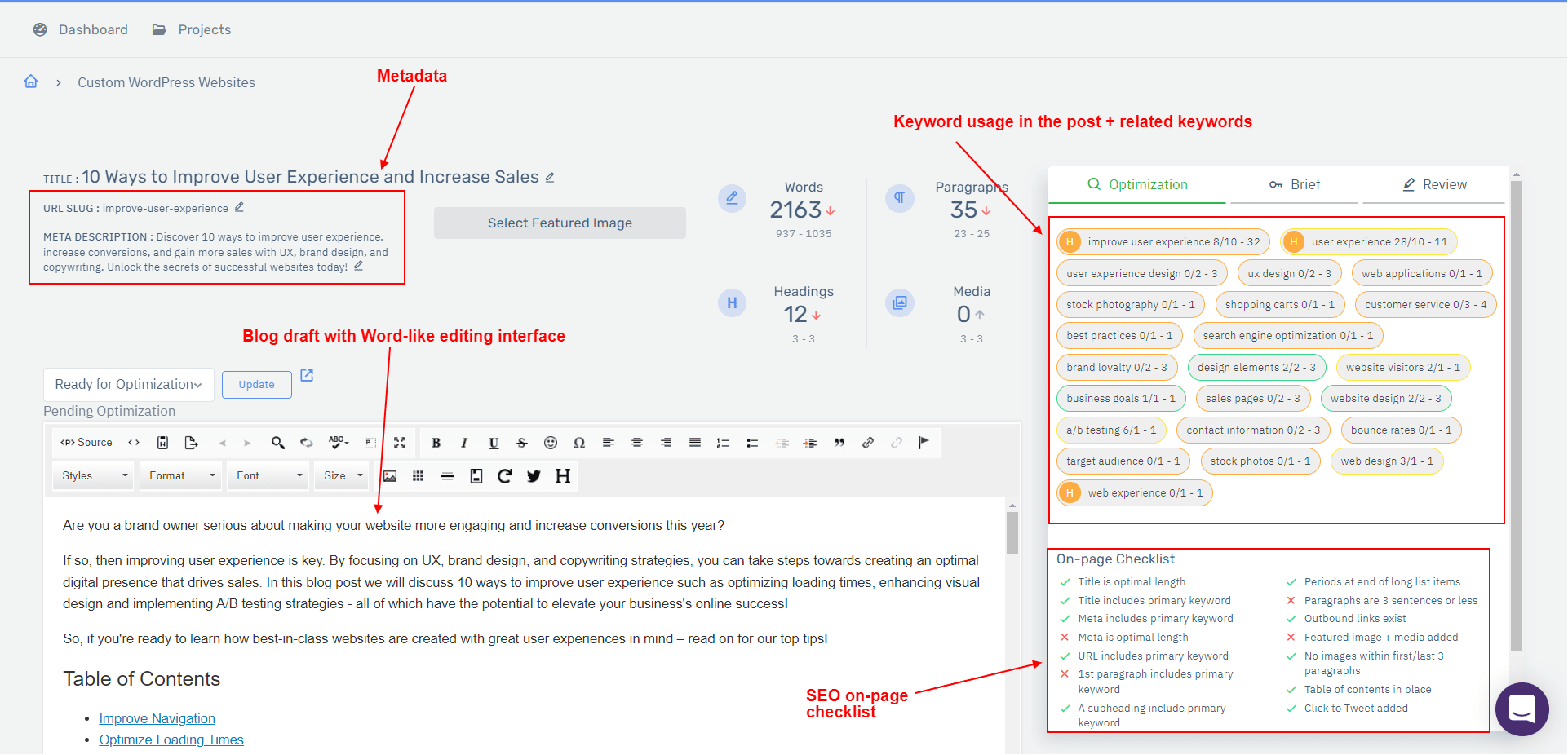Toggle Source view in the editor
Screen dimensions: 1568x755
pos(86,443)
